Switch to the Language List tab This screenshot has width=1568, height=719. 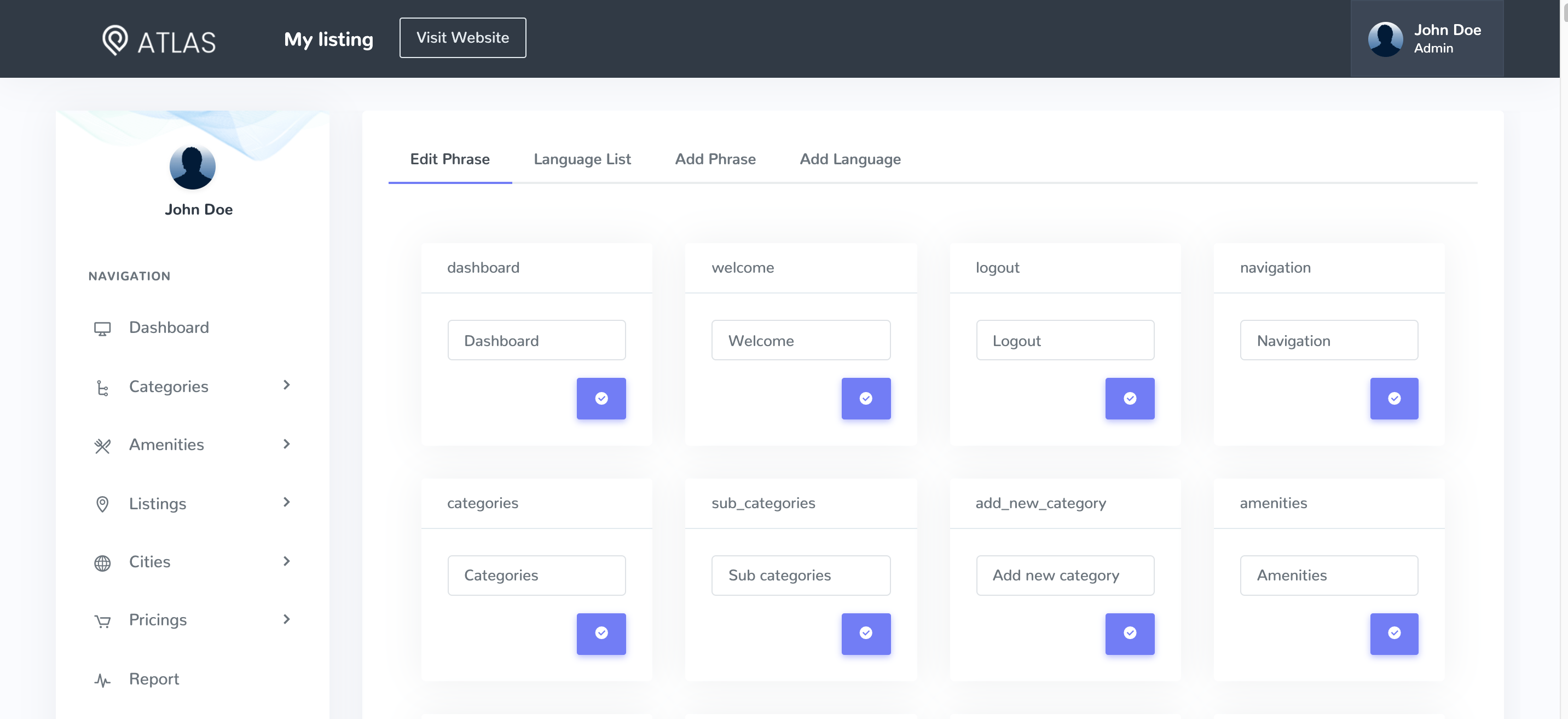tap(582, 158)
